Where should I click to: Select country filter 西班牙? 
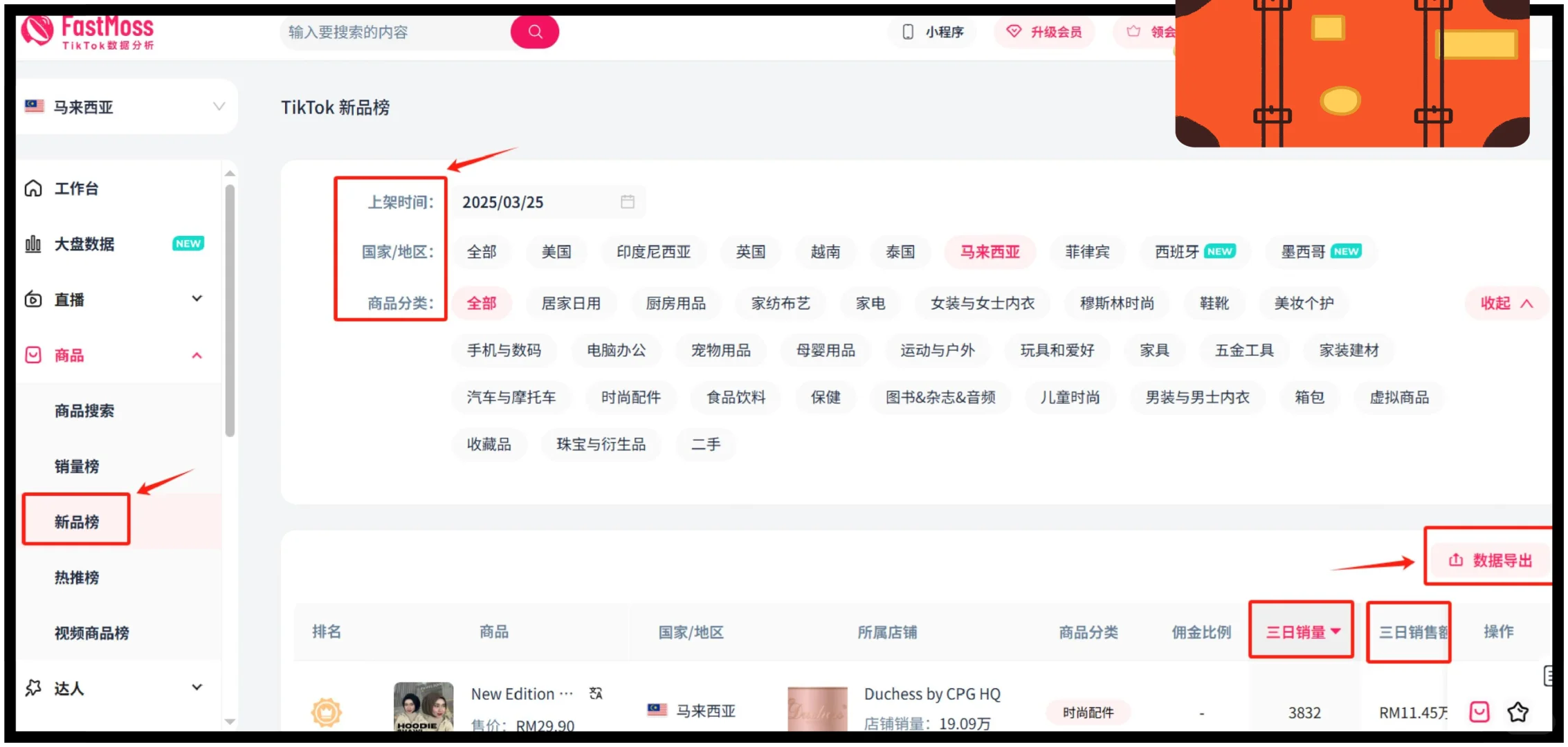pyautogui.click(x=1194, y=252)
